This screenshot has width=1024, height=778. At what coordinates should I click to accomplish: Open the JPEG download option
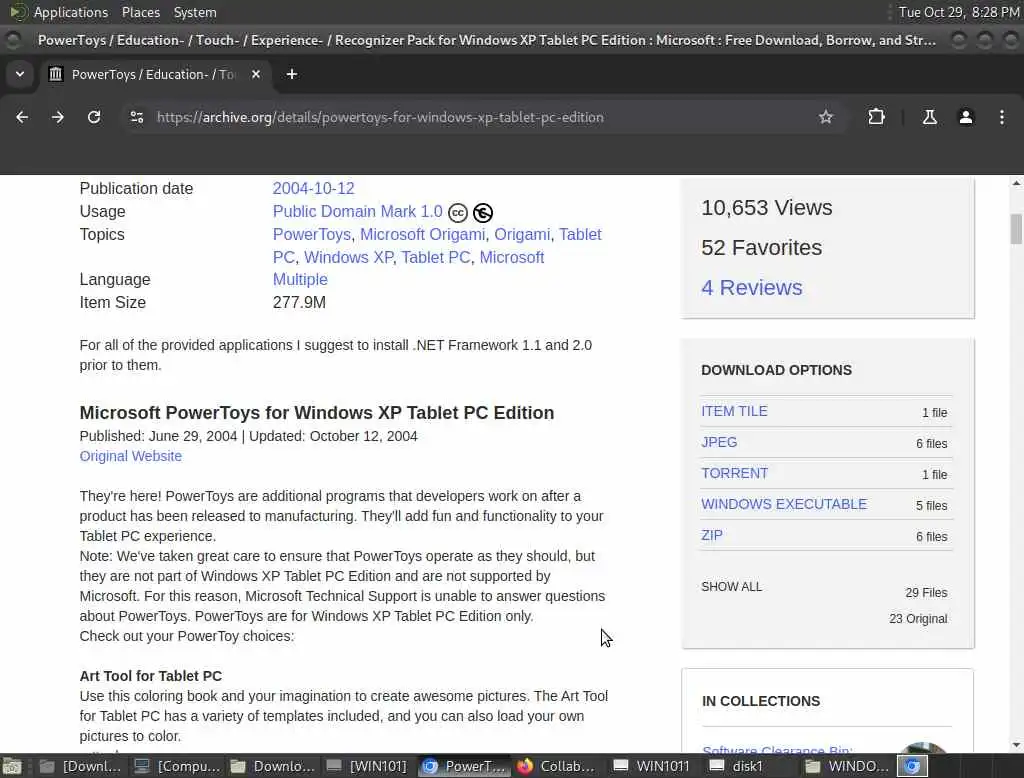(x=719, y=442)
